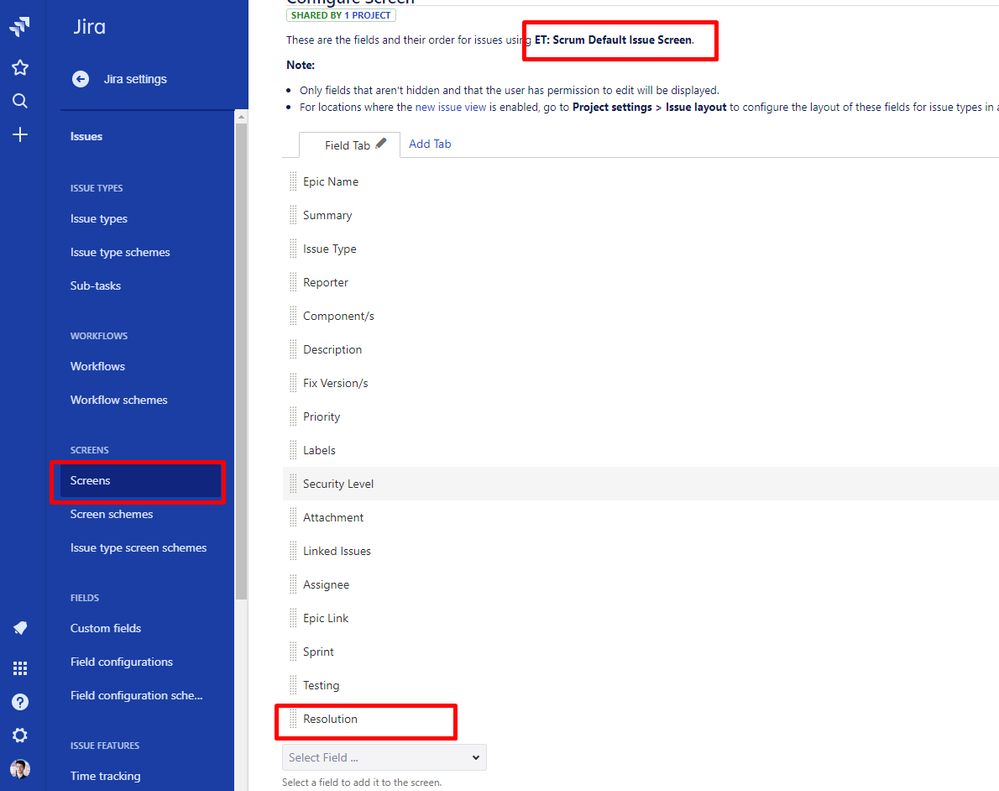Select the Description field row
Viewport: 999px width, 791px height.
[640, 350]
